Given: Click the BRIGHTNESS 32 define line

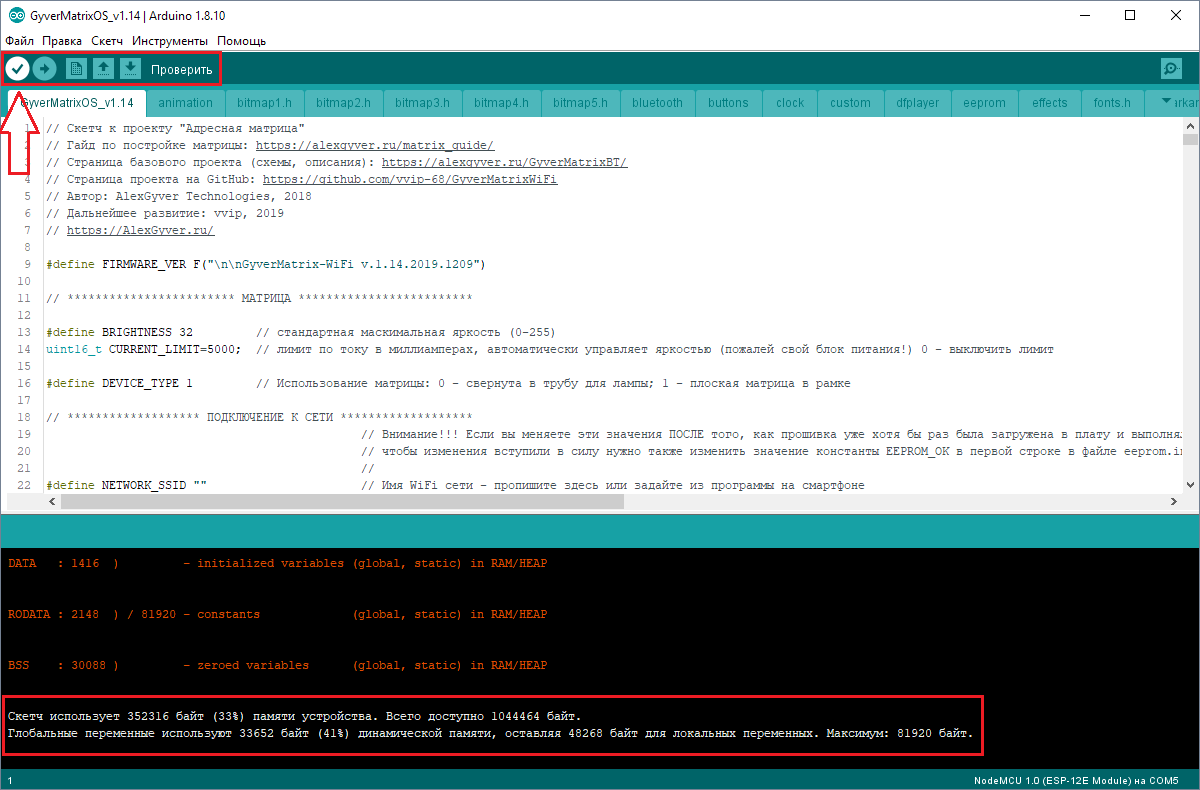Looking at the screenshot, I should (300, 332).
